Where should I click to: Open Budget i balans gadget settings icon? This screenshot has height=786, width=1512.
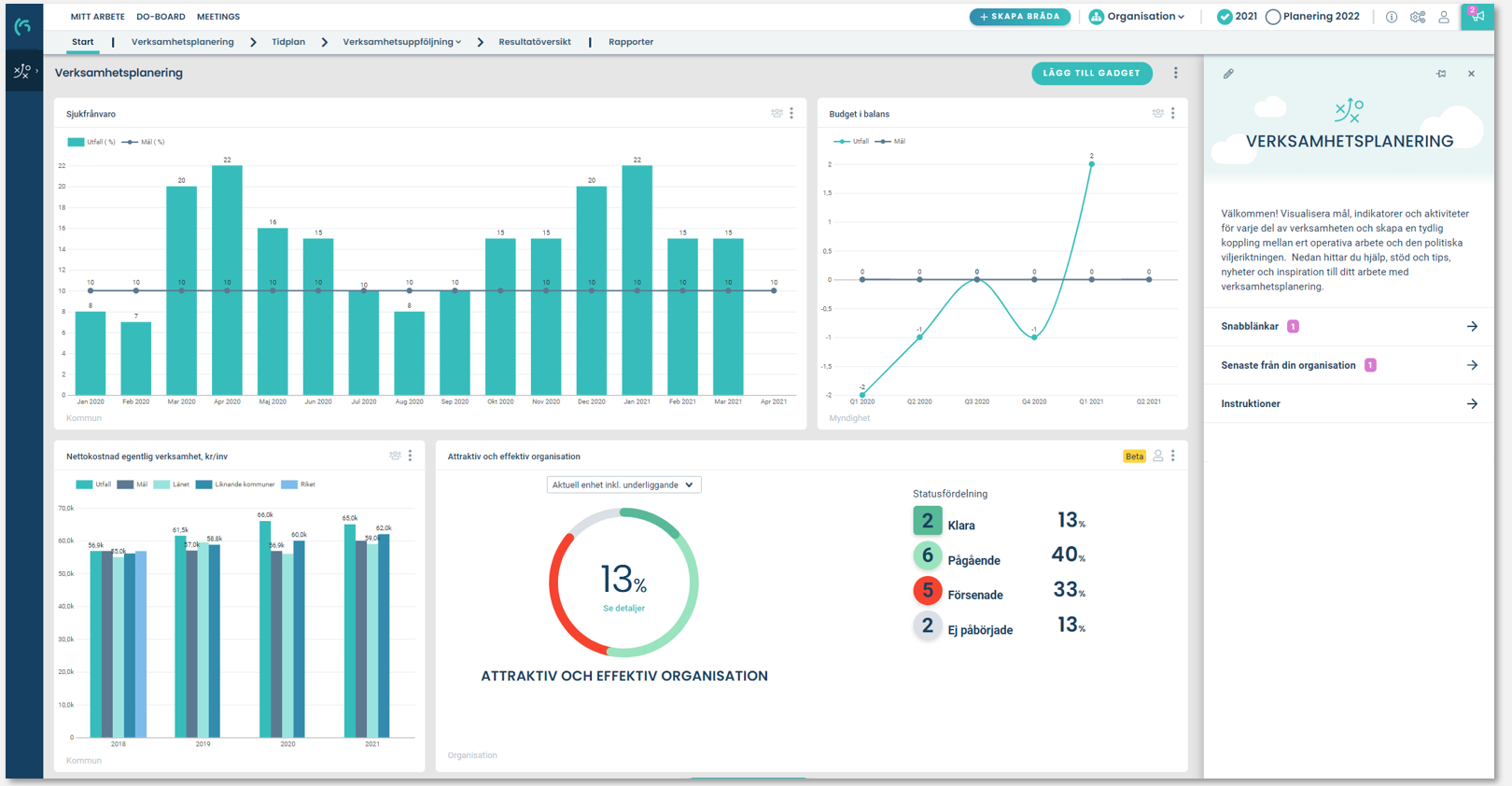tap(1157, 113)
